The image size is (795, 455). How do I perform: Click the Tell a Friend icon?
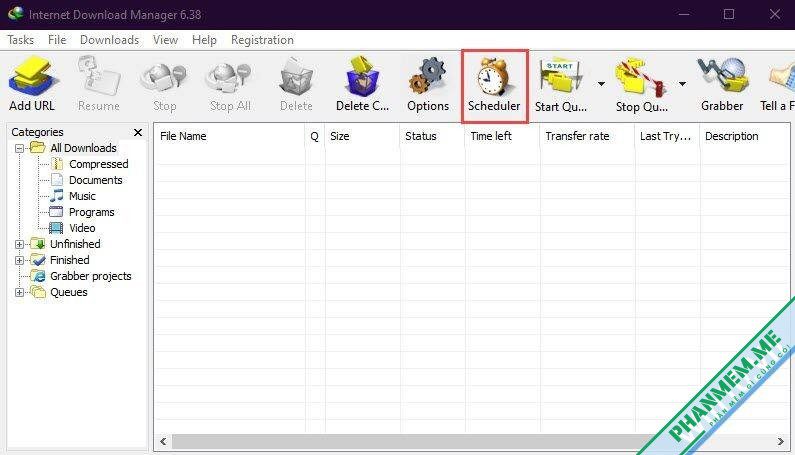tap(782, 79)
